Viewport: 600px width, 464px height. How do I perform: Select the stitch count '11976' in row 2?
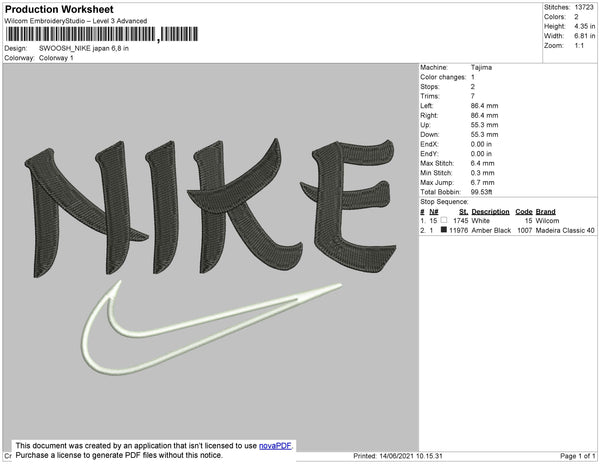pos(458,230)
